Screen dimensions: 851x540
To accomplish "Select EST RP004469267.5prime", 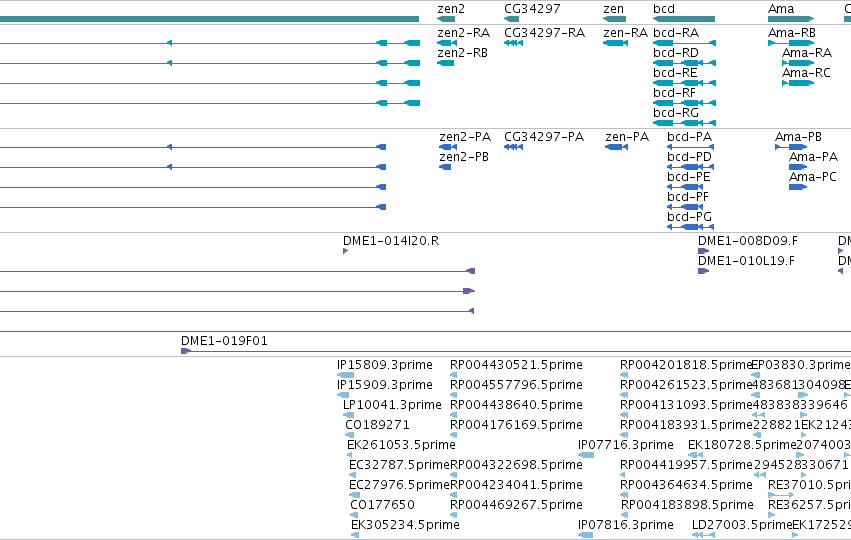I will [x=454, y=516].
